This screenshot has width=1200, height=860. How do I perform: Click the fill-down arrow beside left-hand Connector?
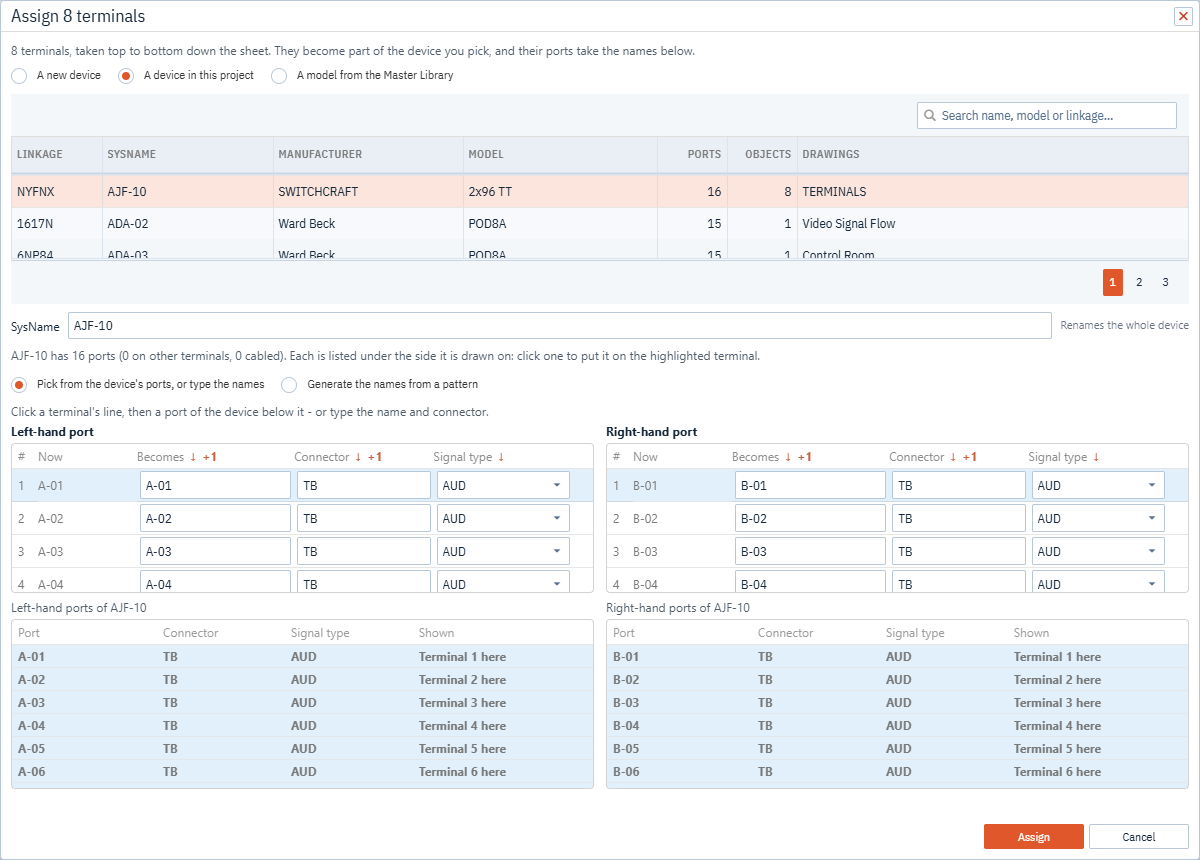point(358,457)
